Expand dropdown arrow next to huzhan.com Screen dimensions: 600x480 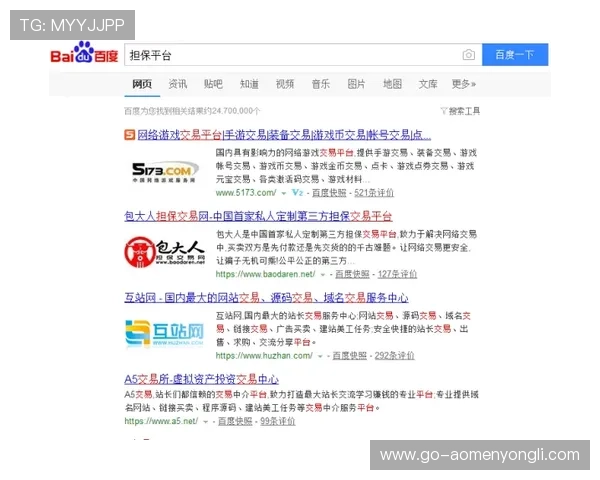point(320,356)
